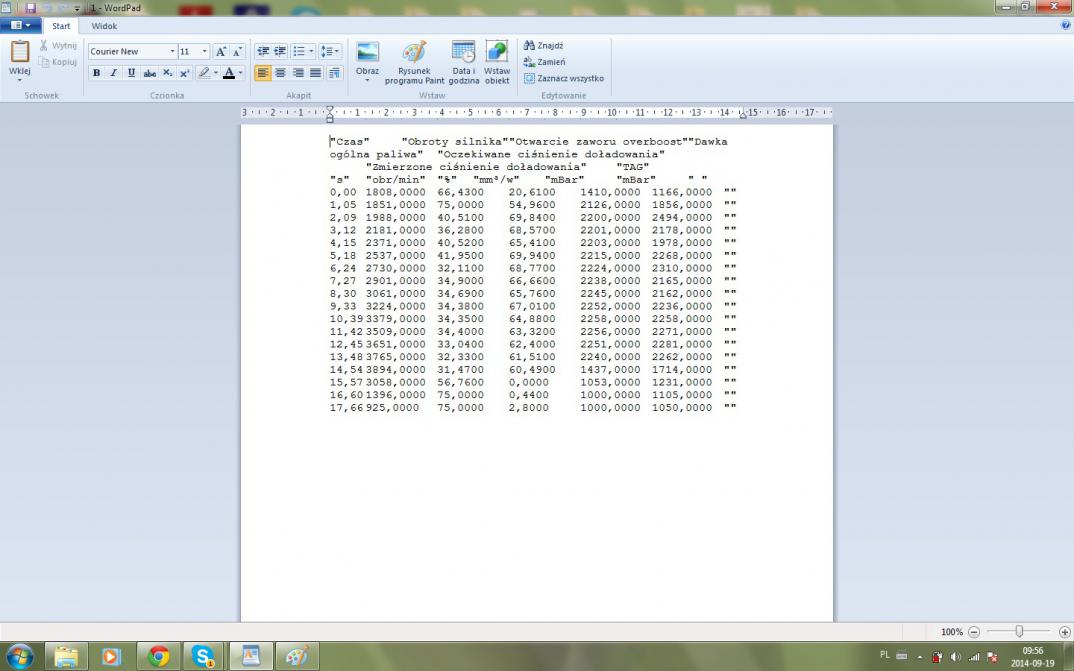
Task: Enable center text alignment
Action: 280,73
